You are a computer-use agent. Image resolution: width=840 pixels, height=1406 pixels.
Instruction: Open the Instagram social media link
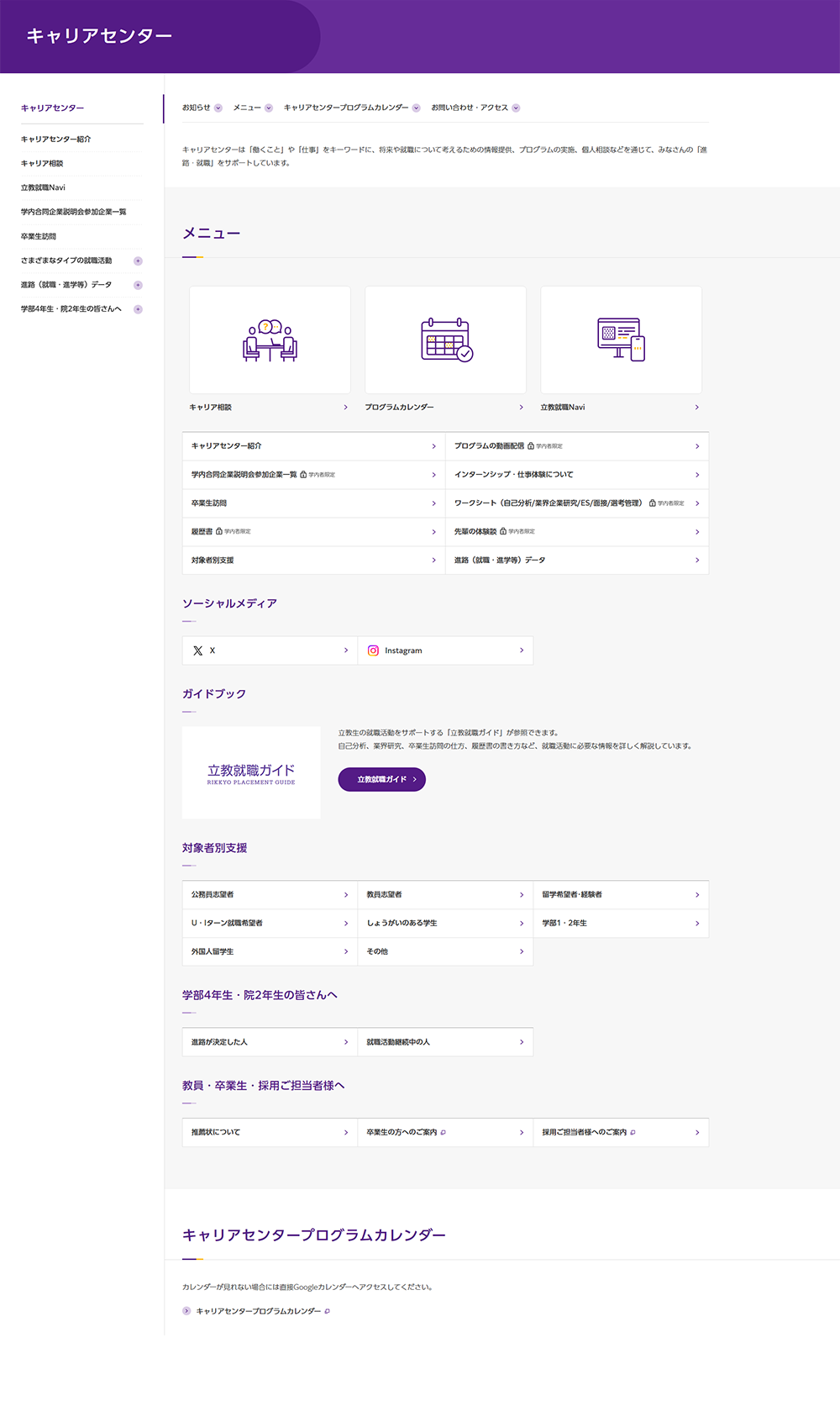pos(445,650)
